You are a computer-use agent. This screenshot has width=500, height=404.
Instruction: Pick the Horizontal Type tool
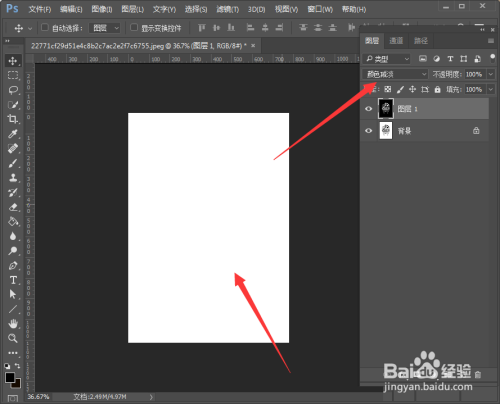click(x=13, y=280)
